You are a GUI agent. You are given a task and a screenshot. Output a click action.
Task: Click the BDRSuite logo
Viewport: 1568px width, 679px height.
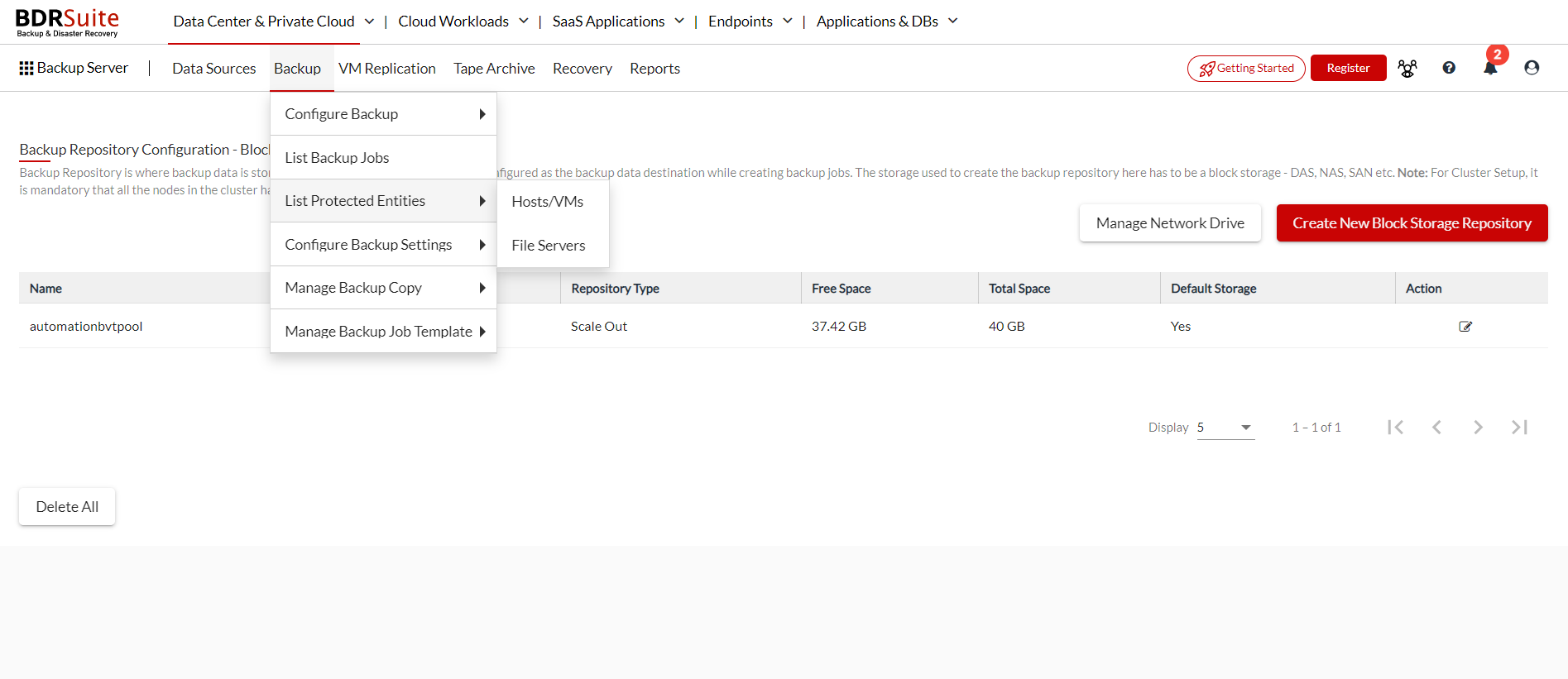[67, 22]
